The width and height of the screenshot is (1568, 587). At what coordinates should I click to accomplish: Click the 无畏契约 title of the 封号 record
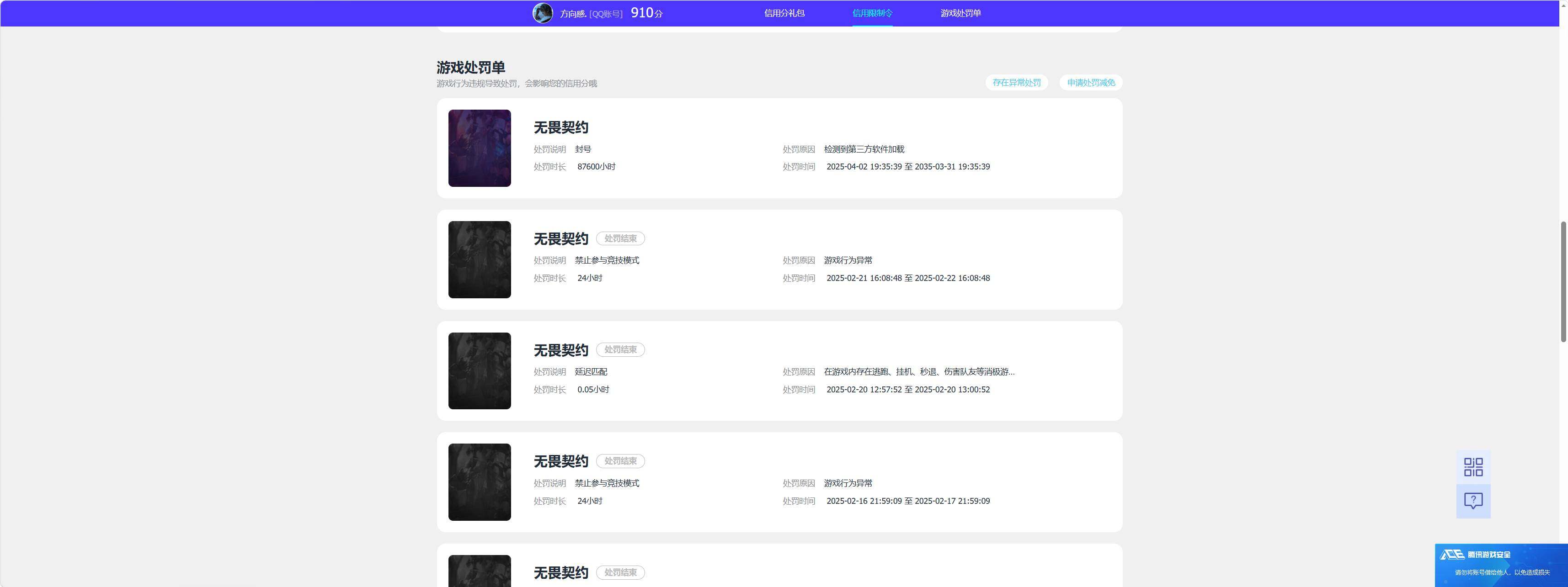click(560, 127)
